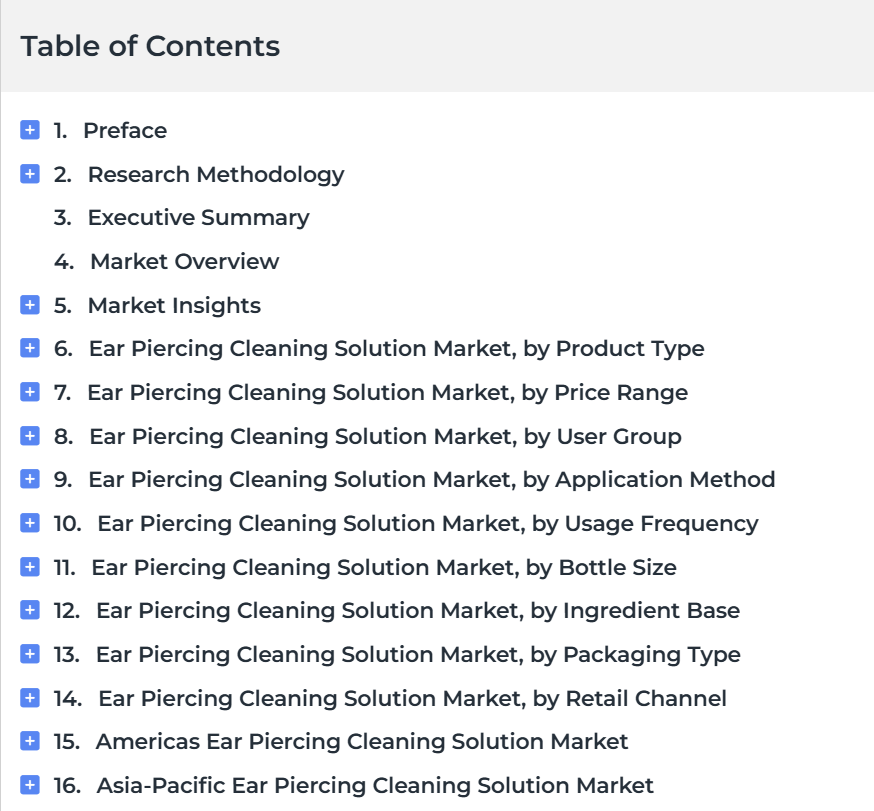This screenshot has height=811, width=874.
Task: Click plus icon beside by Product Type
Action: [30, 348]
